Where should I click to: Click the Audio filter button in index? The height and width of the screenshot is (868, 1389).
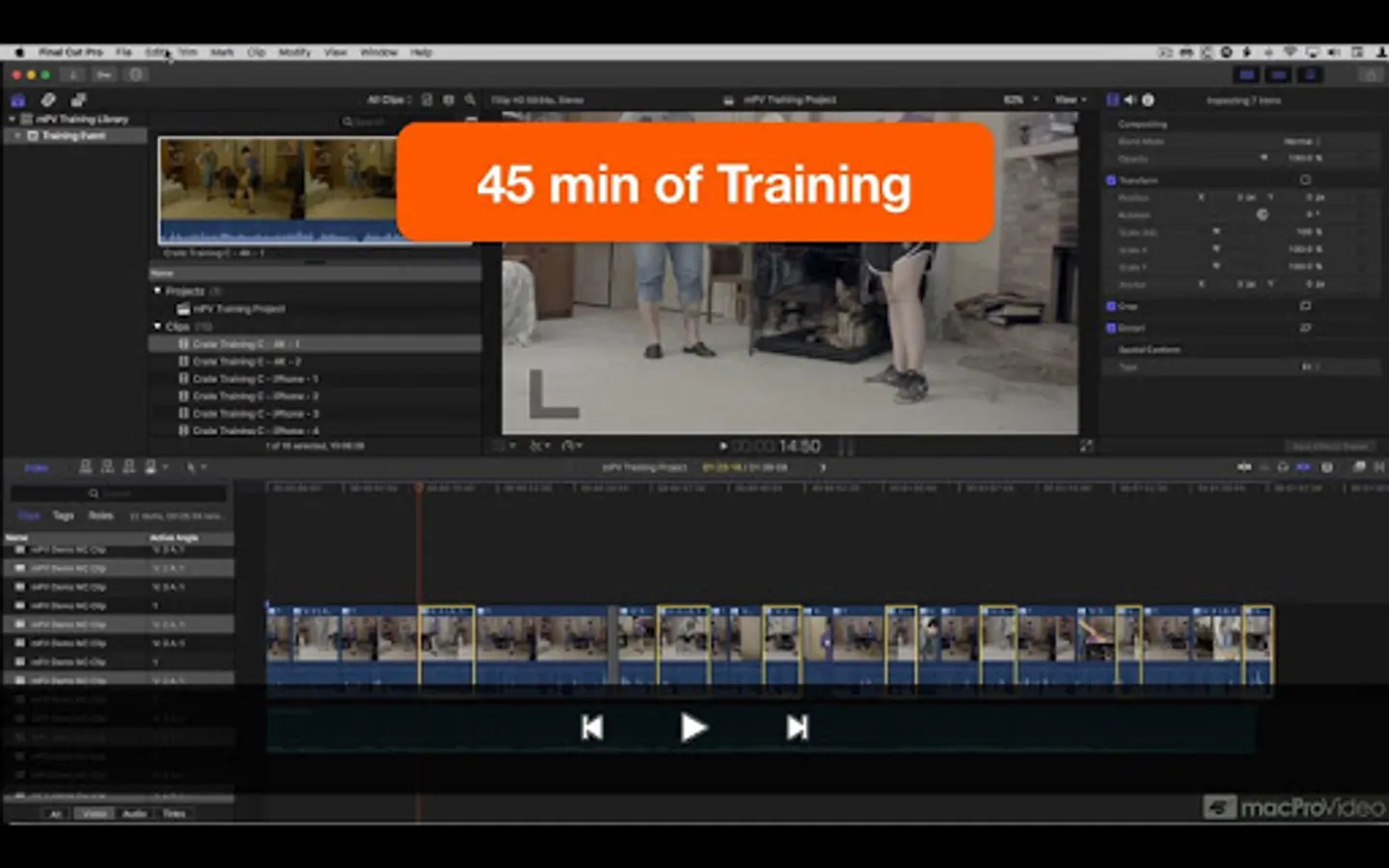[x=134, y=813]
